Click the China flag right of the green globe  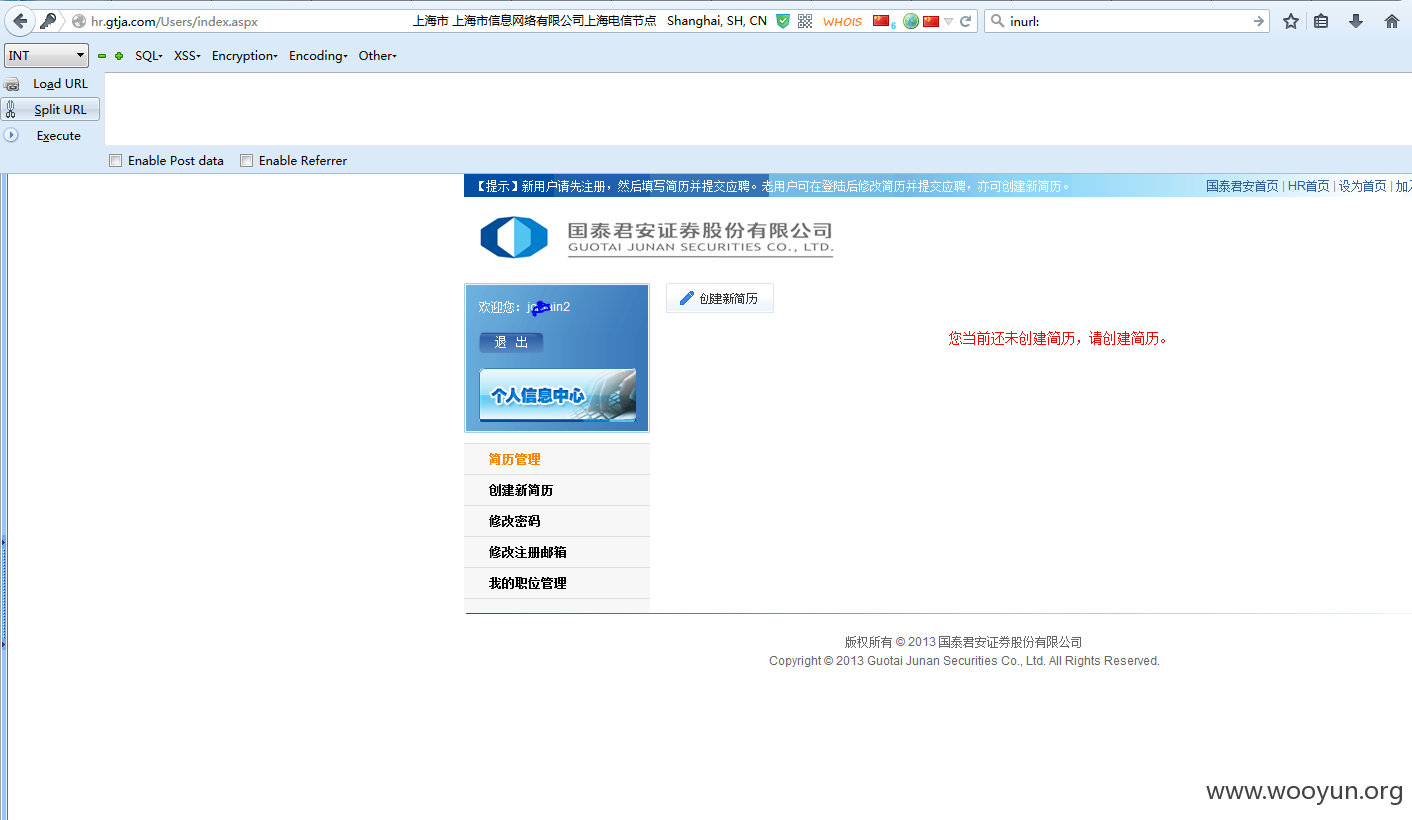(x=931, y=21)
